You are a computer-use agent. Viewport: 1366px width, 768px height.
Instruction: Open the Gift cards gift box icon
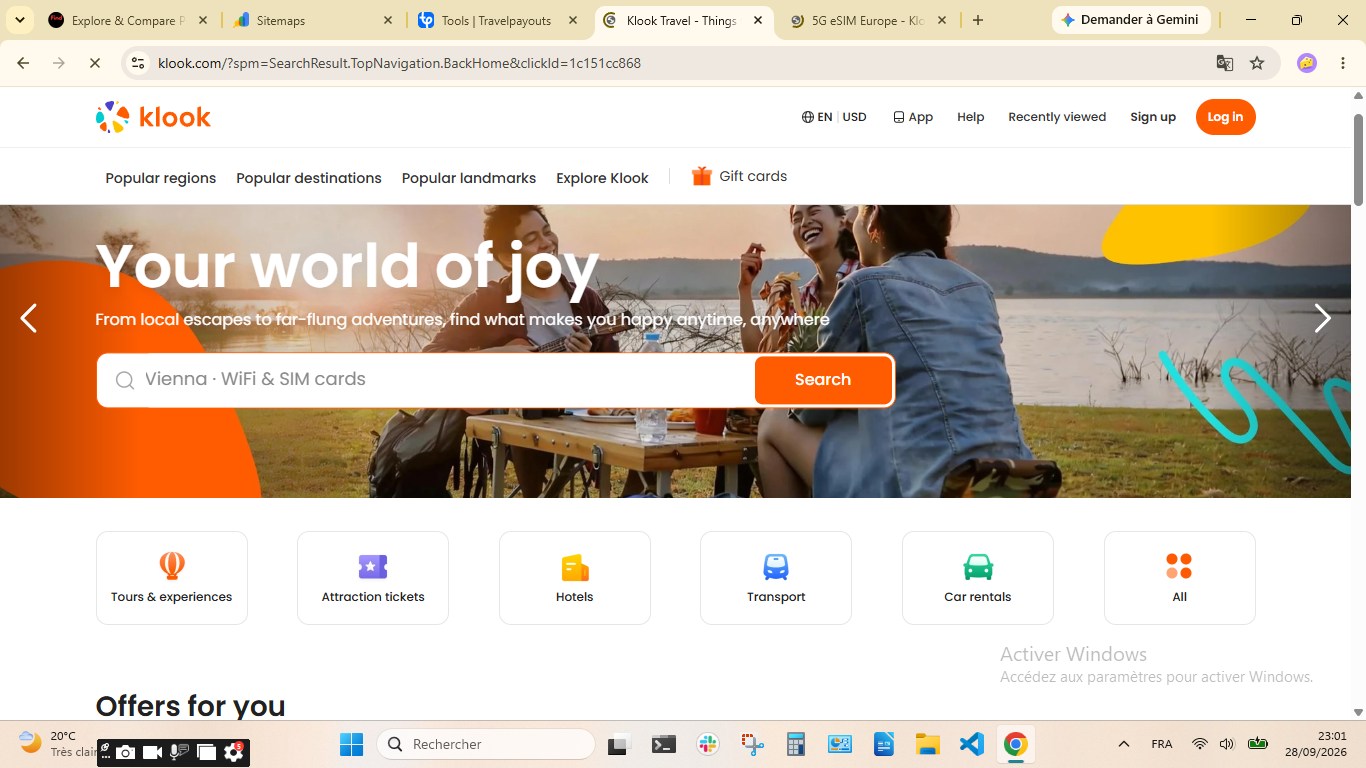(x=702, y=176)
